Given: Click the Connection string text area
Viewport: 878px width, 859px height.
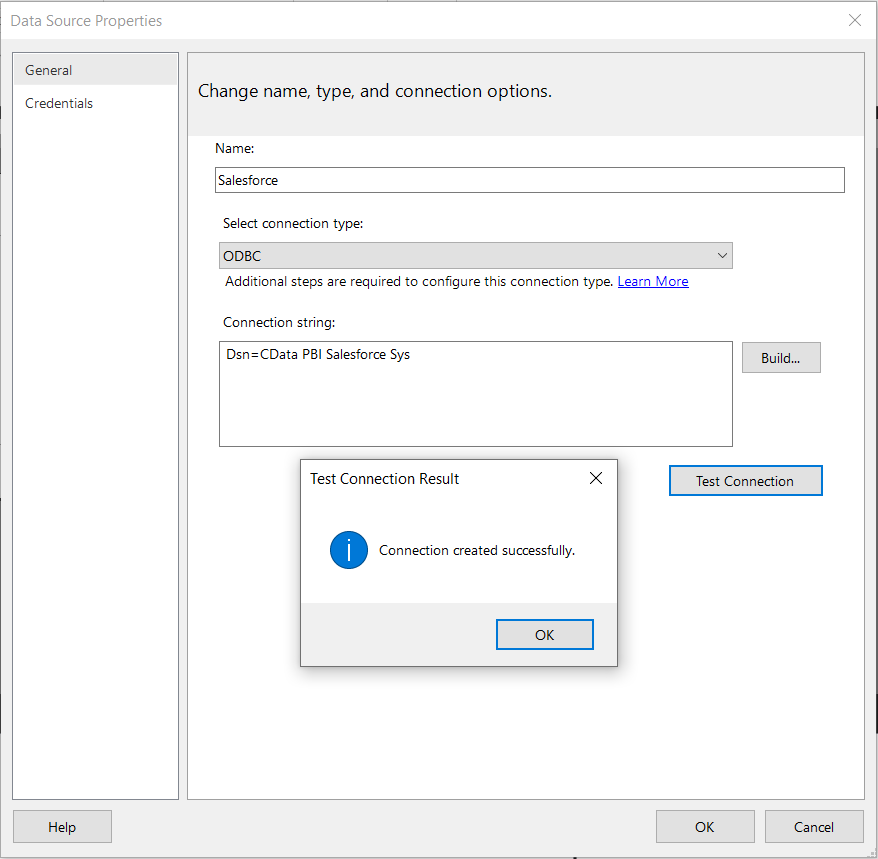Looking at the screenshot, I should [x=475, y=394].
